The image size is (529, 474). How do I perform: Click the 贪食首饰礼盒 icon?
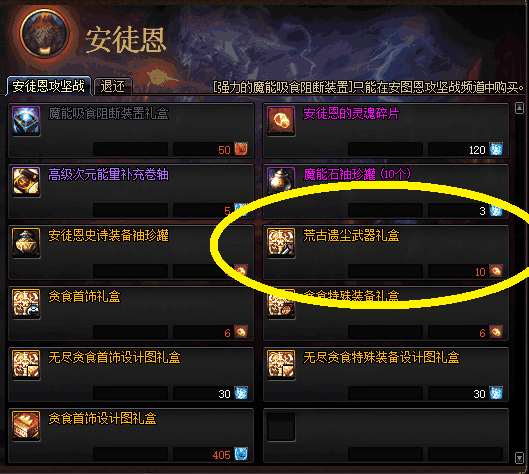click(x=26, y=304)
